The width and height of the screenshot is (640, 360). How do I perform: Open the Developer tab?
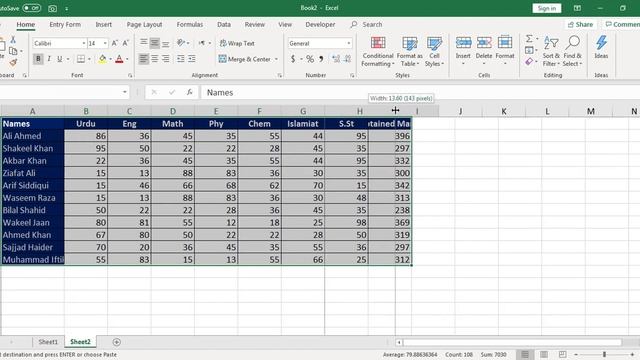tap(320, 24)
